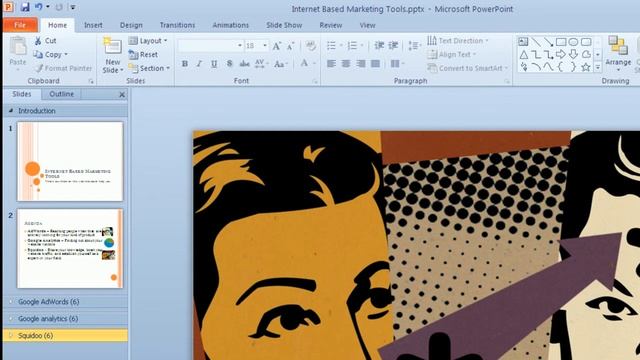
Task: Click the Save icon in quick access toolbar
Action: (x=25, y=7)
